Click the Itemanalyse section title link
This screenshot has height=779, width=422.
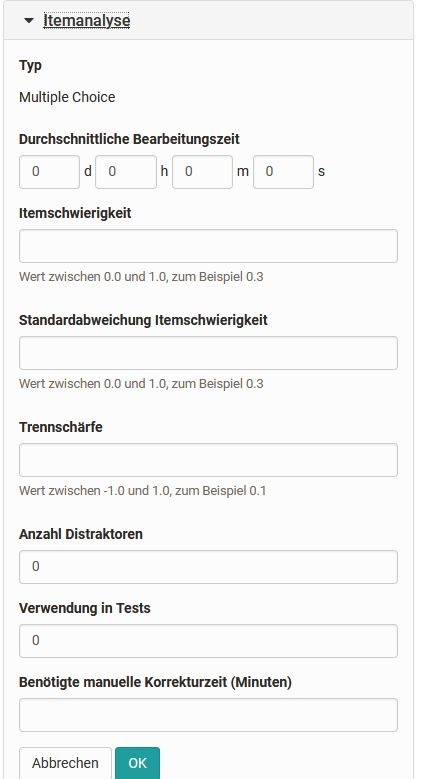point(86,21)
